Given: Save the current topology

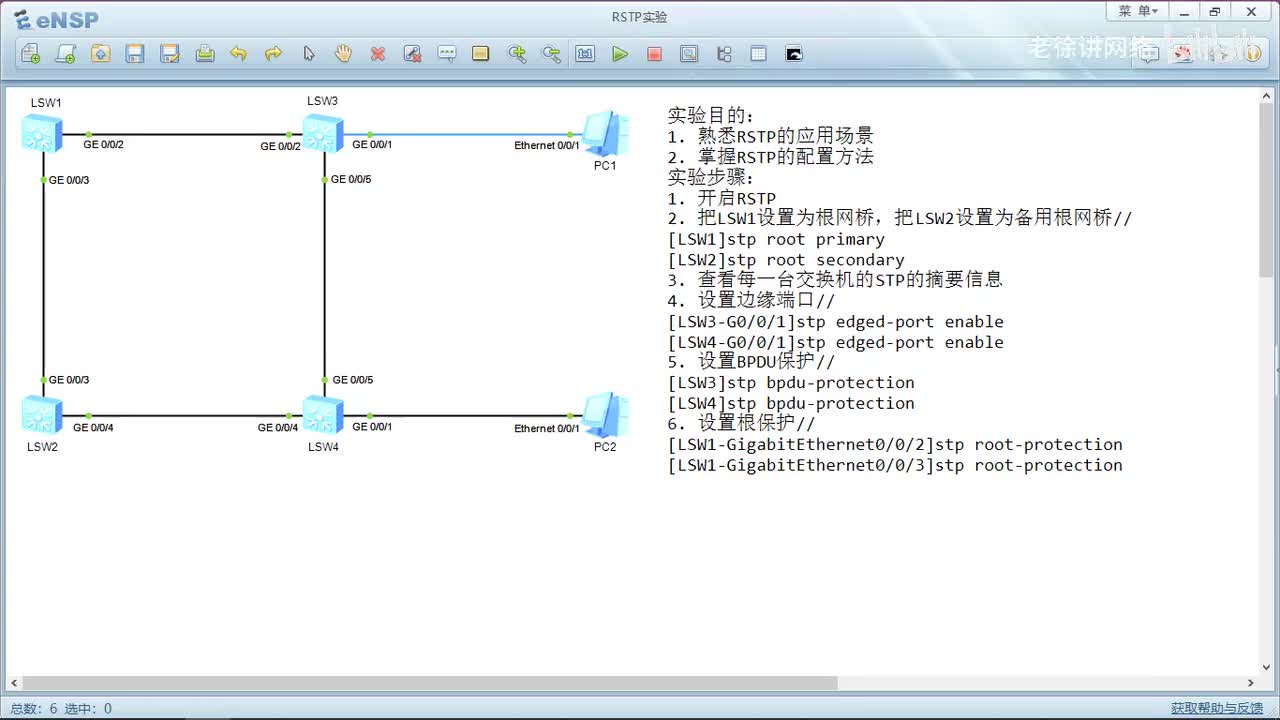Looking at the screenshot, I should tap(135, 54).
